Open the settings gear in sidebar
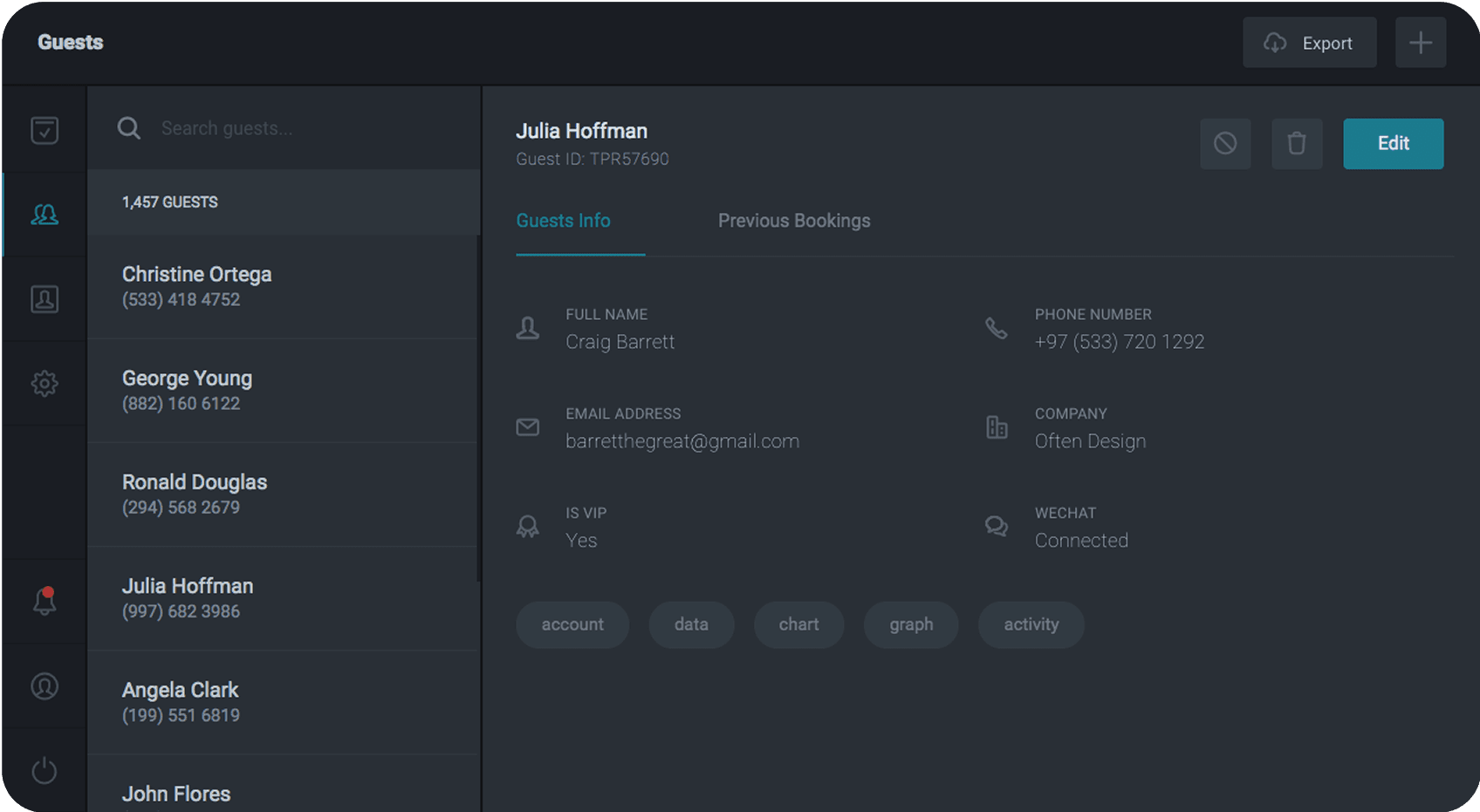The width and height of the screenshot is (1480, 812). [x=45, y=384]
